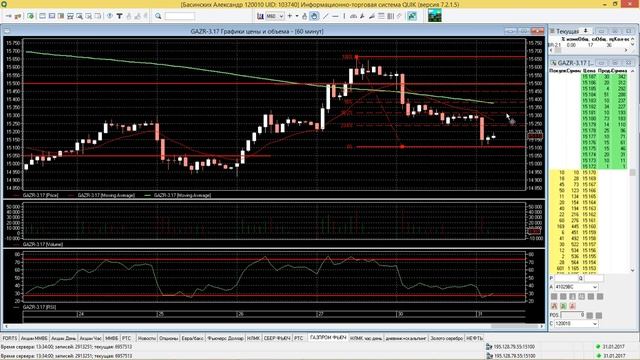Click the GAZR-3.17 [RSI] legend label
640x360 pixels.
coord(39,307)
